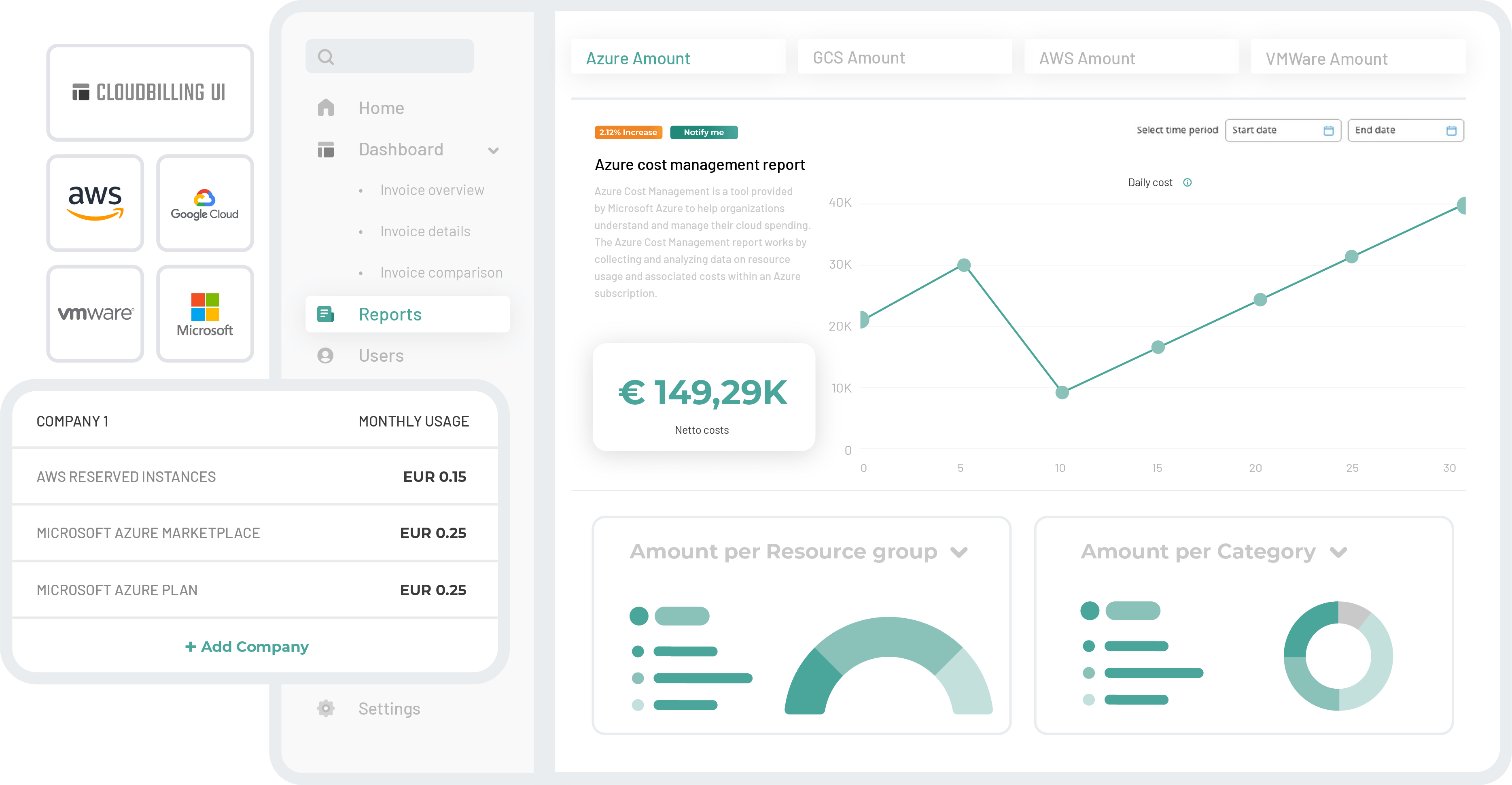Expand the Dashboard menu chevron
Image resolution: width=1512 pixels, height=785 pixels.
(x=494, y=150)
